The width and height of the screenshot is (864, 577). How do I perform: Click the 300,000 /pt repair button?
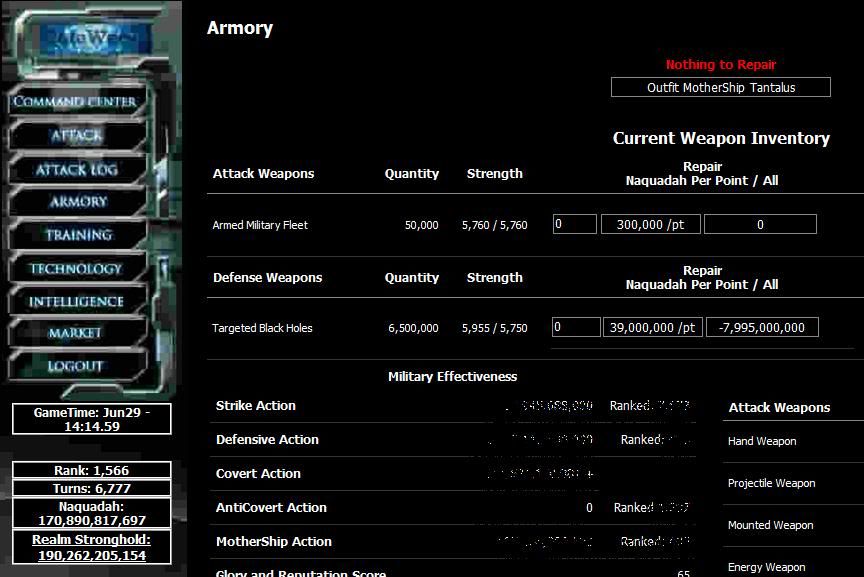click(x=650, y=225)
